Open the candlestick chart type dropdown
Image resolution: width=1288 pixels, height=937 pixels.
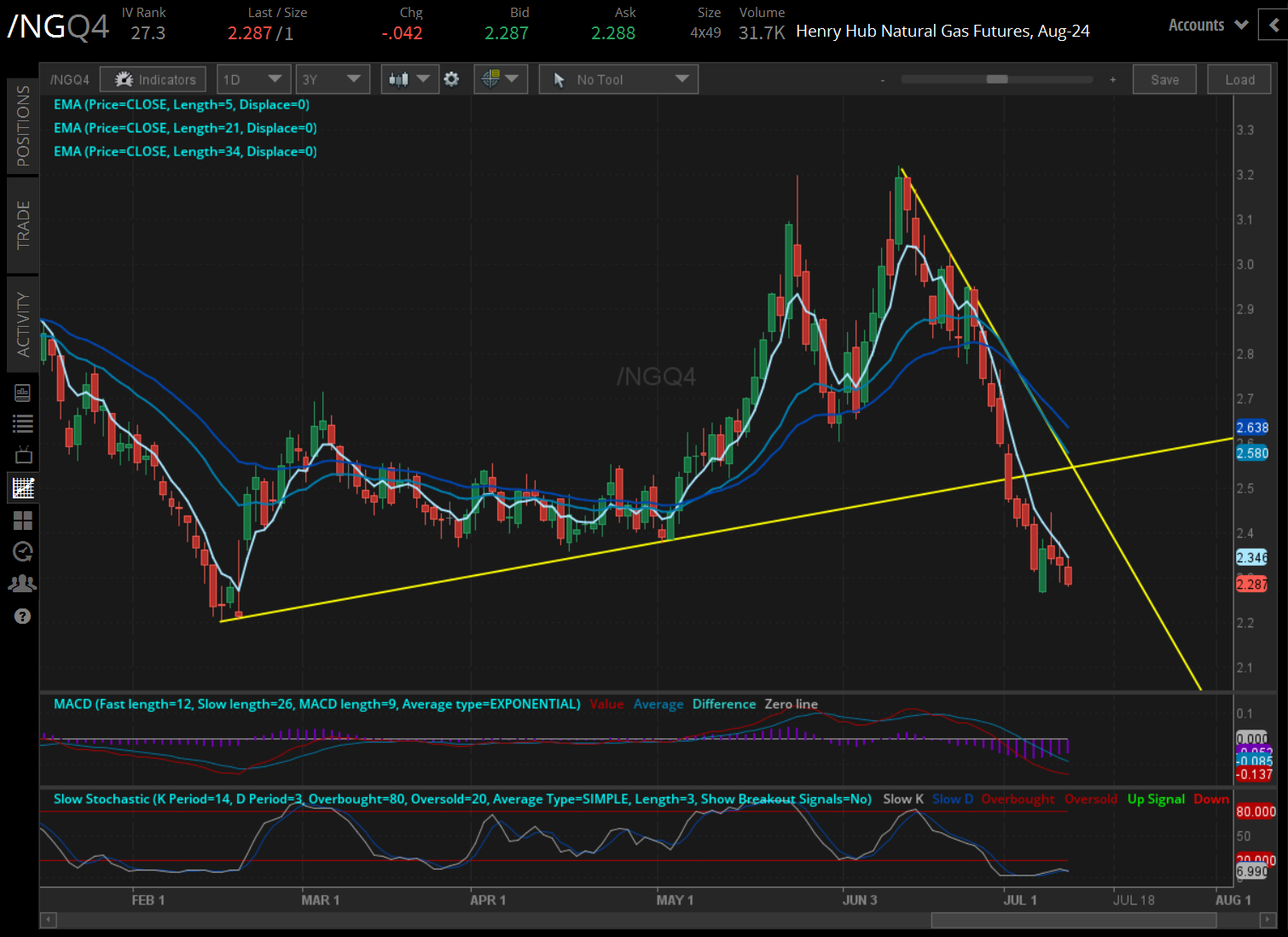409,79
